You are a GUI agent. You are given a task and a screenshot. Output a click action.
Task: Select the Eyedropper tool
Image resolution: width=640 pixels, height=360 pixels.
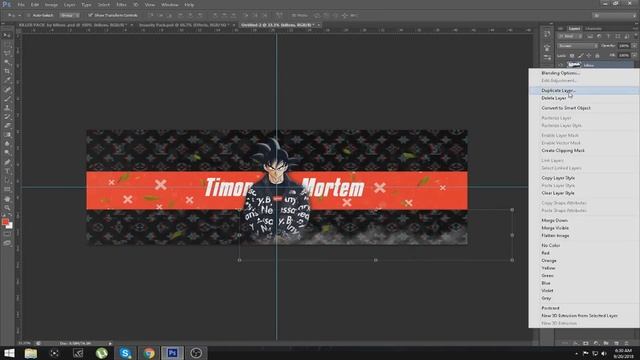point(7,80)
